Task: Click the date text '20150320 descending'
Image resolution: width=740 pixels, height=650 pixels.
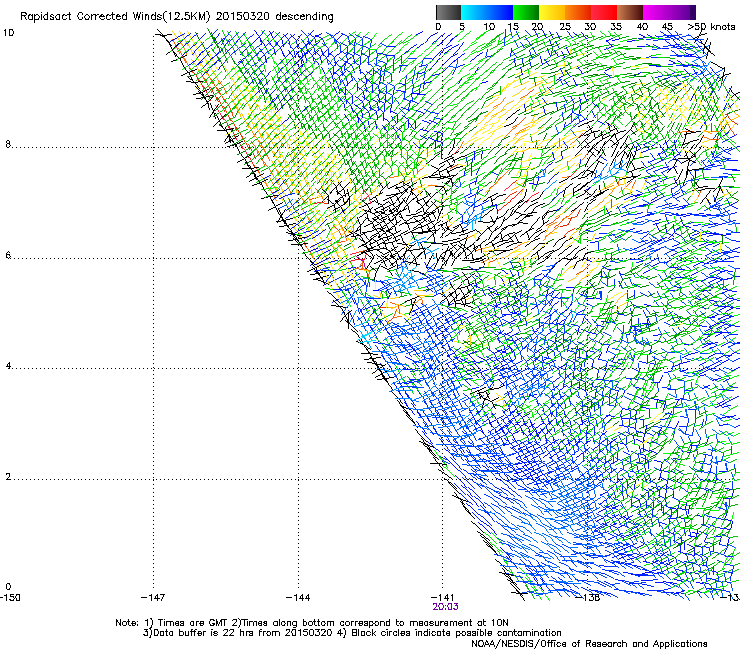Action: pos(275,17)
